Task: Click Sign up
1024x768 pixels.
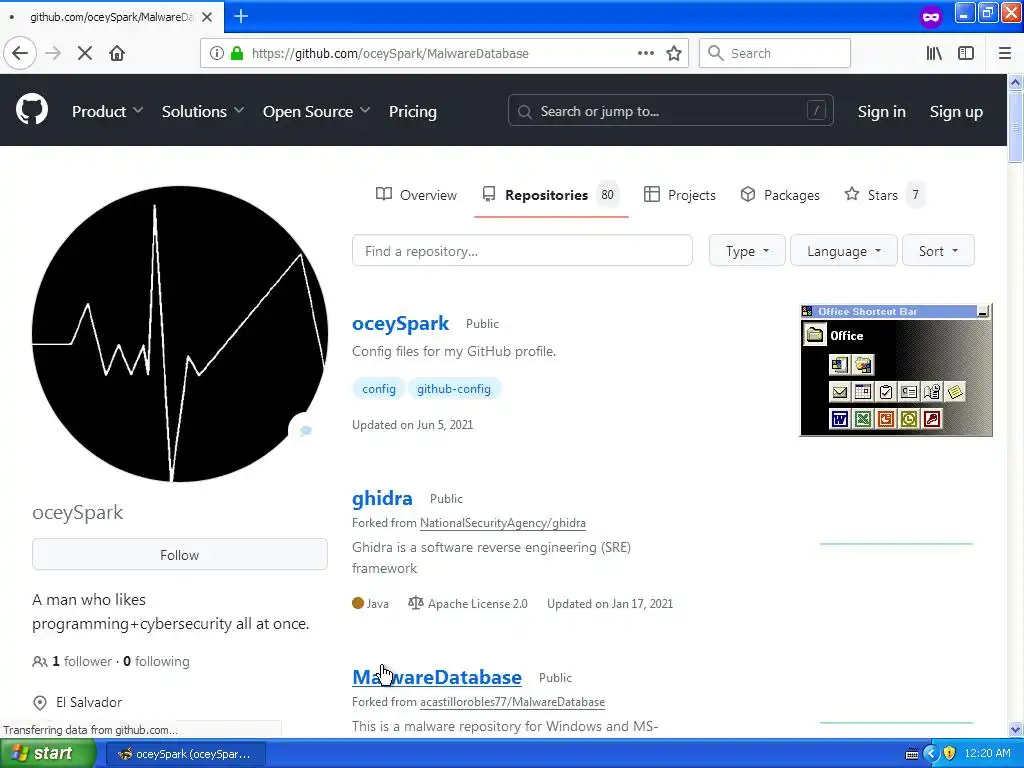Action: pos(956,112)
